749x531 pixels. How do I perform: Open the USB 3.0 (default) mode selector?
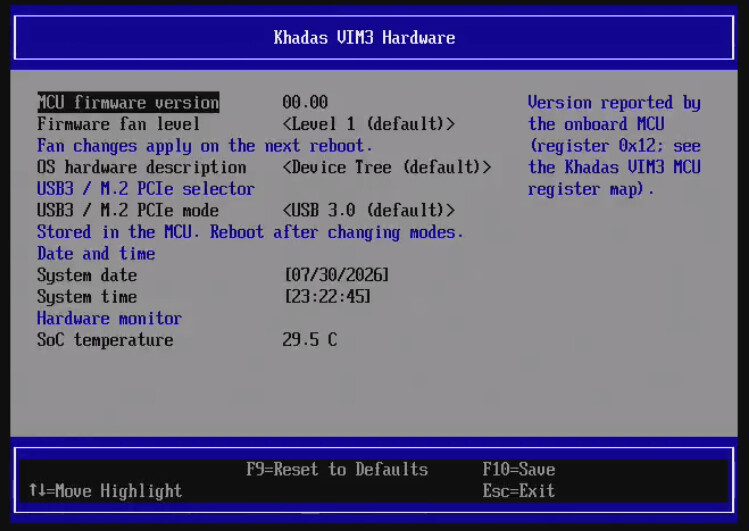tap(368, 211)
